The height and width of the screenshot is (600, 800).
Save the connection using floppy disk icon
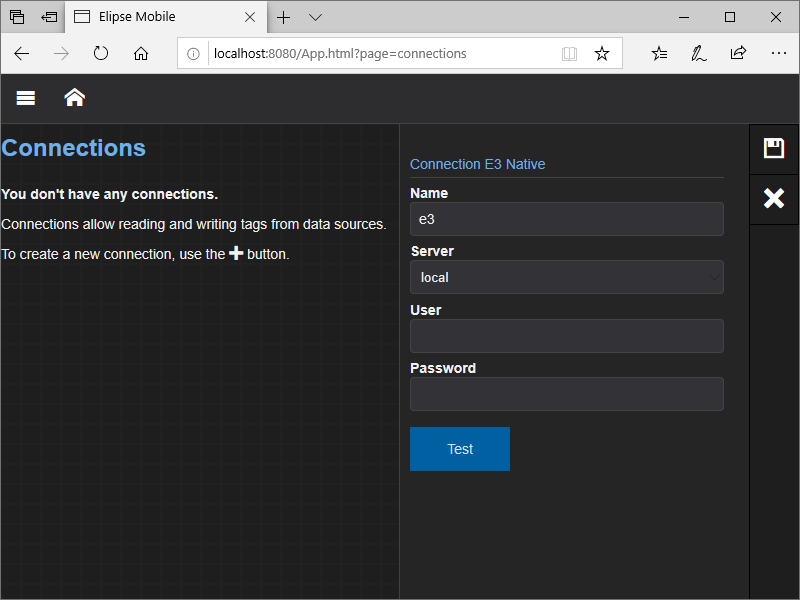click(773, 148)
